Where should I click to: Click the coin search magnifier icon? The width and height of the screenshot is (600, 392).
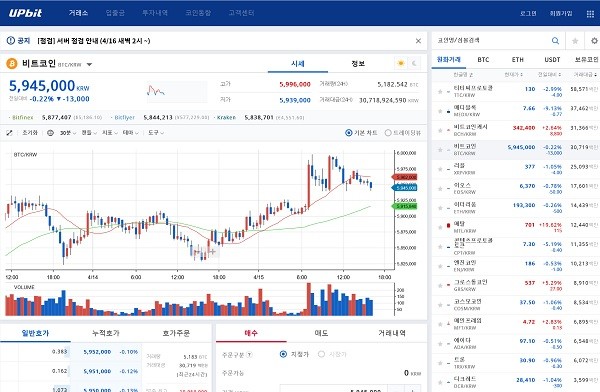pos(555,41)
